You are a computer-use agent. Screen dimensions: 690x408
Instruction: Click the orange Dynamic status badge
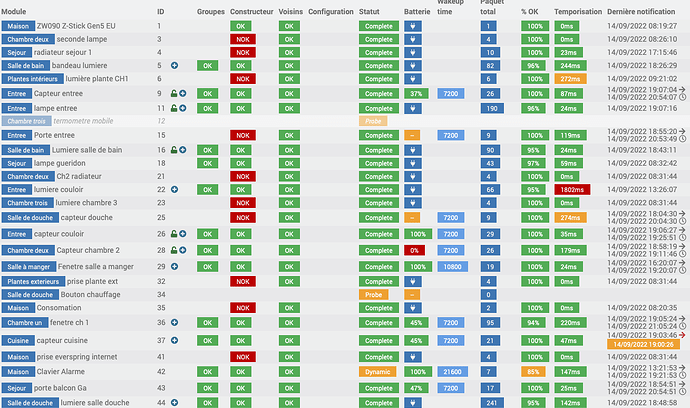click(378, 371)
